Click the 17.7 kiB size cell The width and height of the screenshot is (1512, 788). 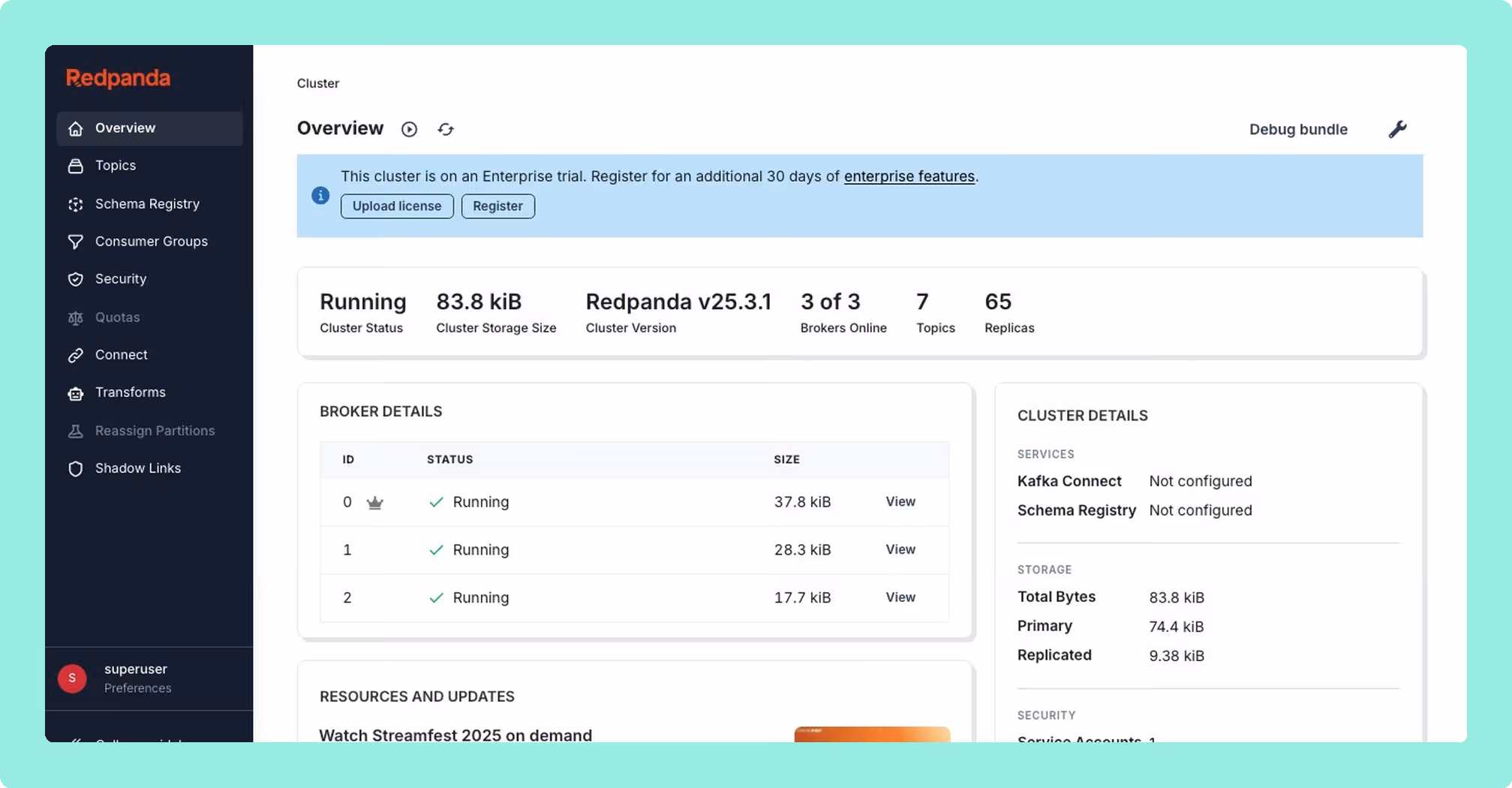(802, 598)
